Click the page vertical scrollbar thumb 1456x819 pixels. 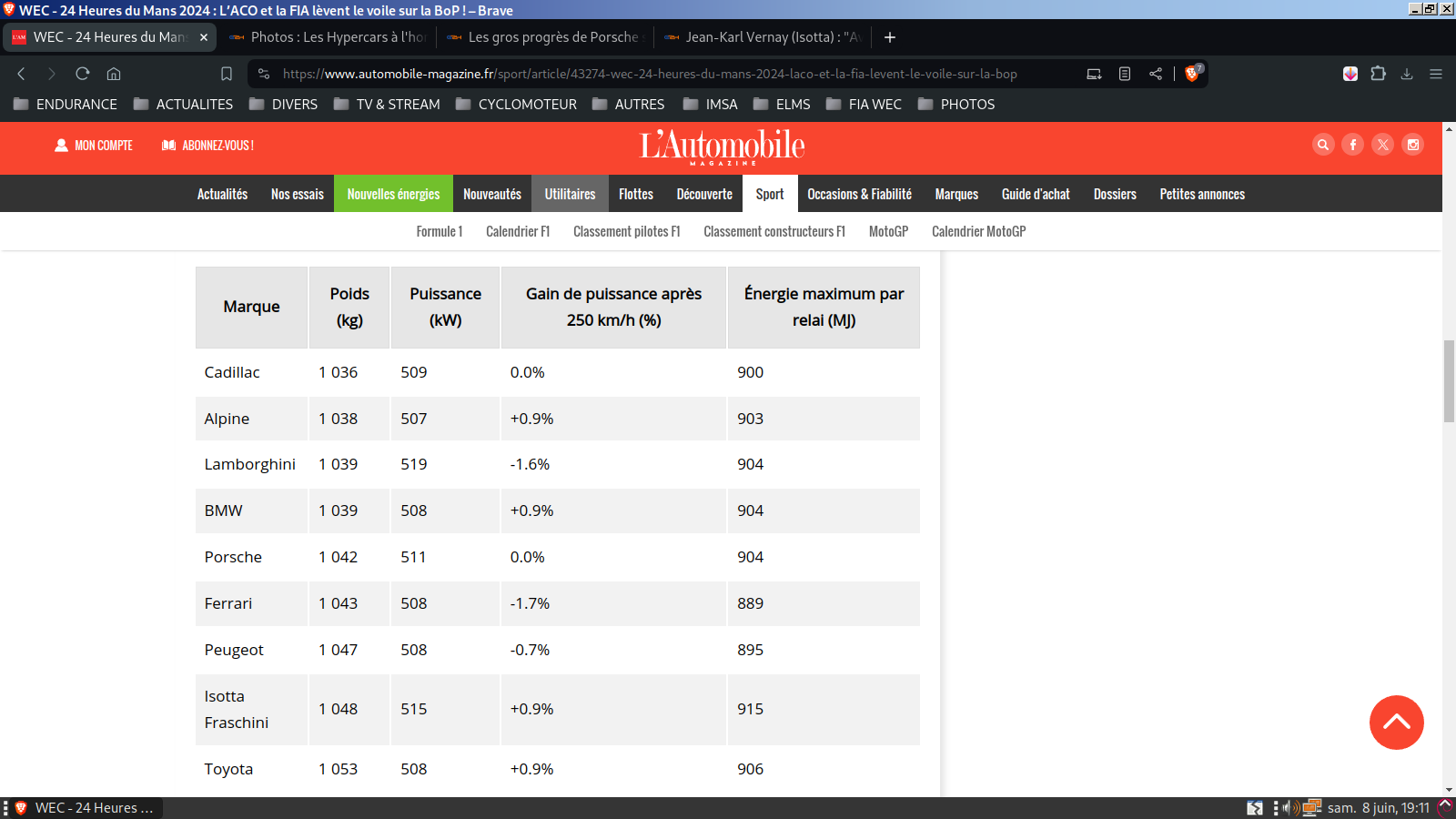tap(1449, 381)
